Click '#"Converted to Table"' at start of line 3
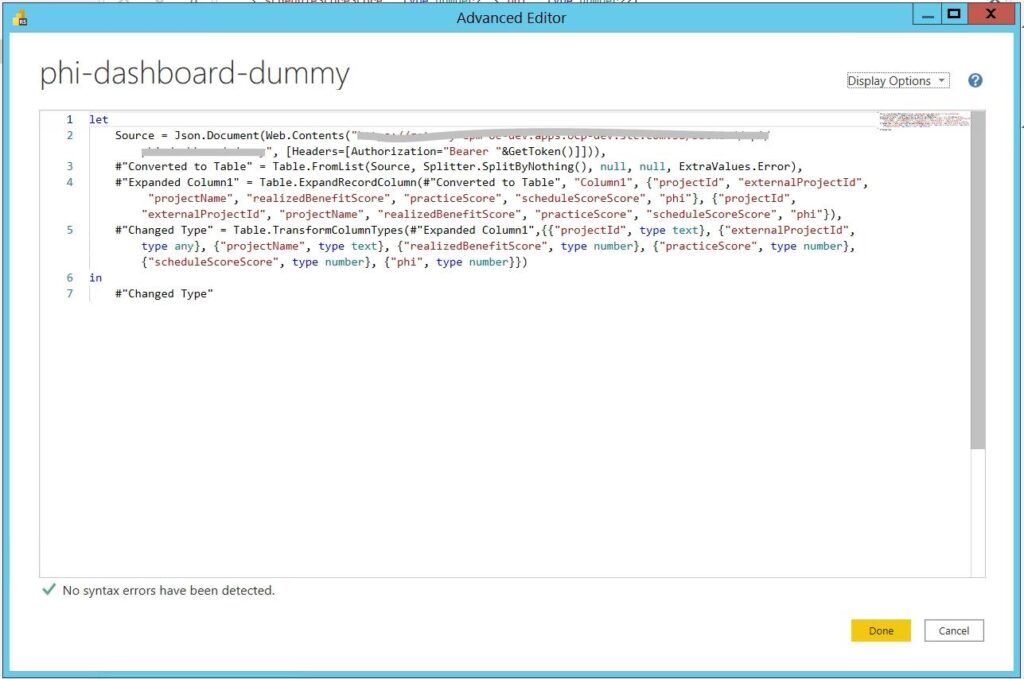 (184, 166)
